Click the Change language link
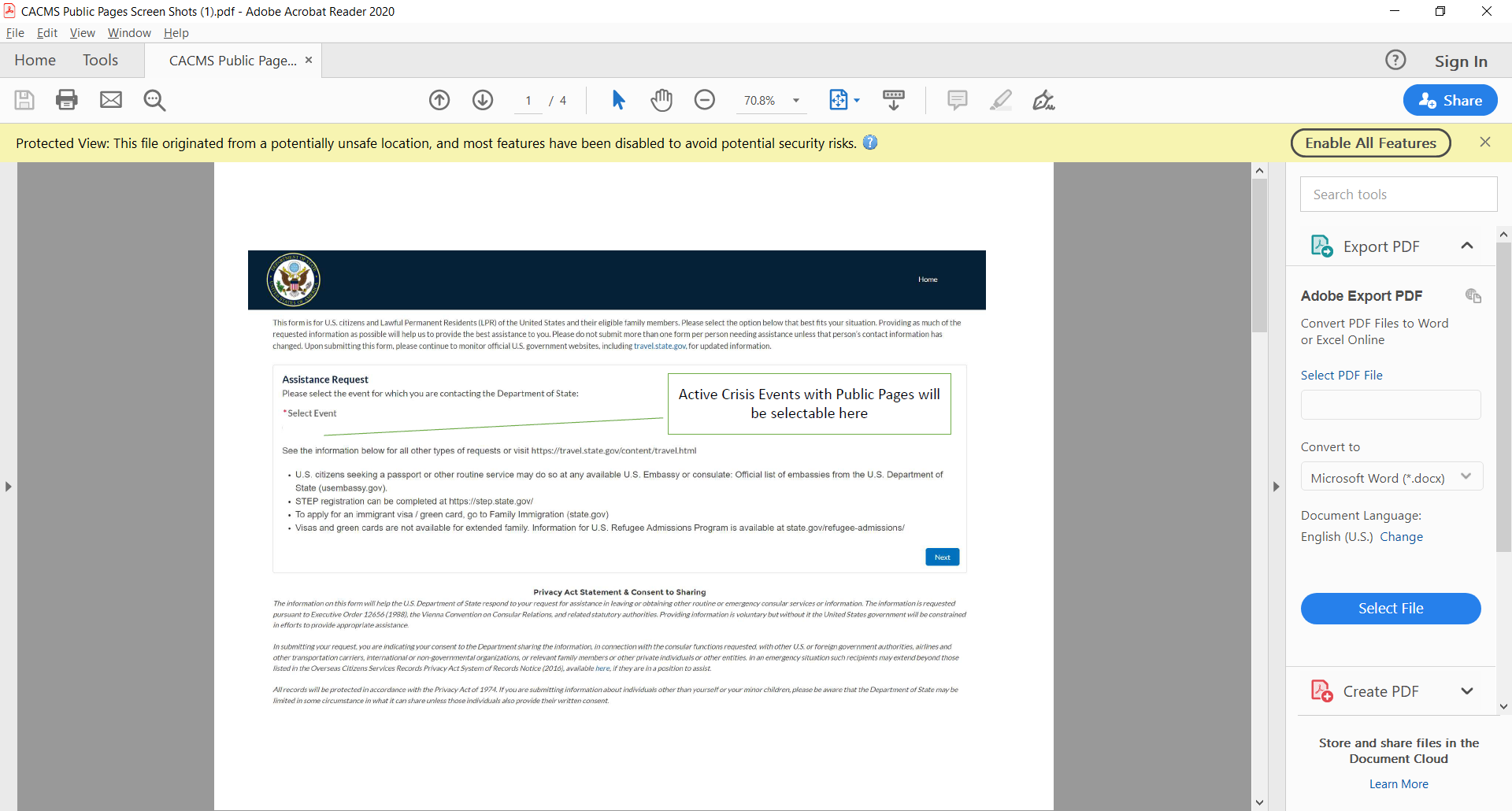The width and height of the screenshot is (1512, 811). (1401, 537)
